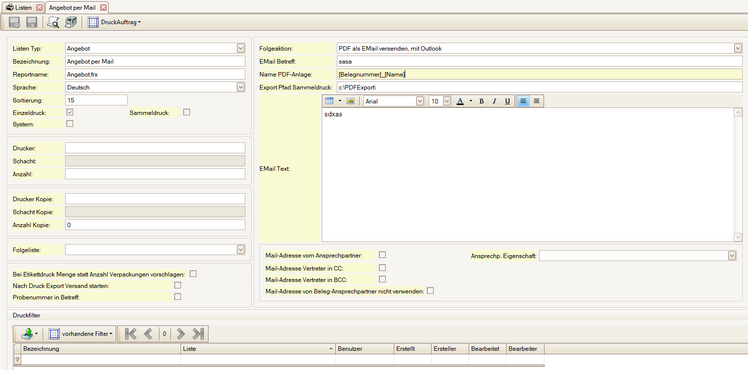Check Mail-Adresse Vertreter in BCC
The height and width of the screenshot is (370, 748).
(382, 279)
